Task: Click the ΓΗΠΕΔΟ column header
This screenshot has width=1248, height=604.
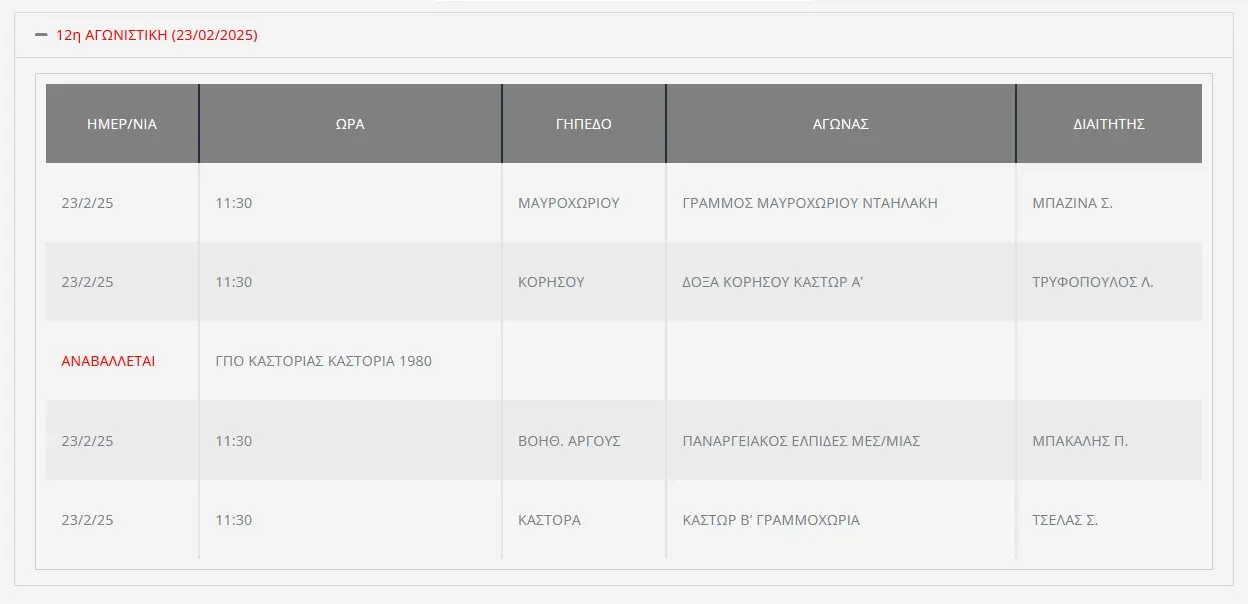Action: click(584, 124)
